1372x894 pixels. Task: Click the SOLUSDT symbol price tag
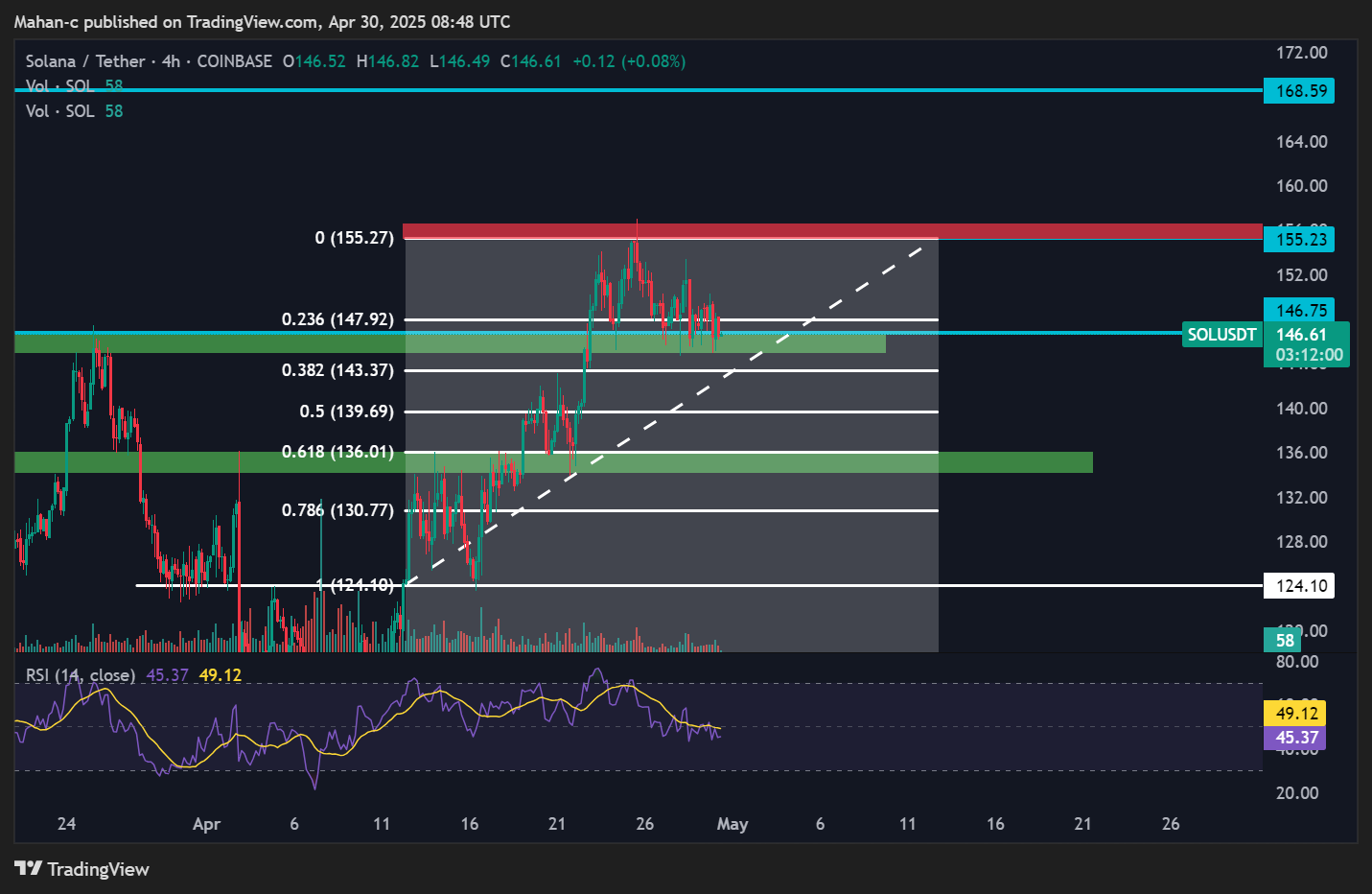pos(1221,335)
